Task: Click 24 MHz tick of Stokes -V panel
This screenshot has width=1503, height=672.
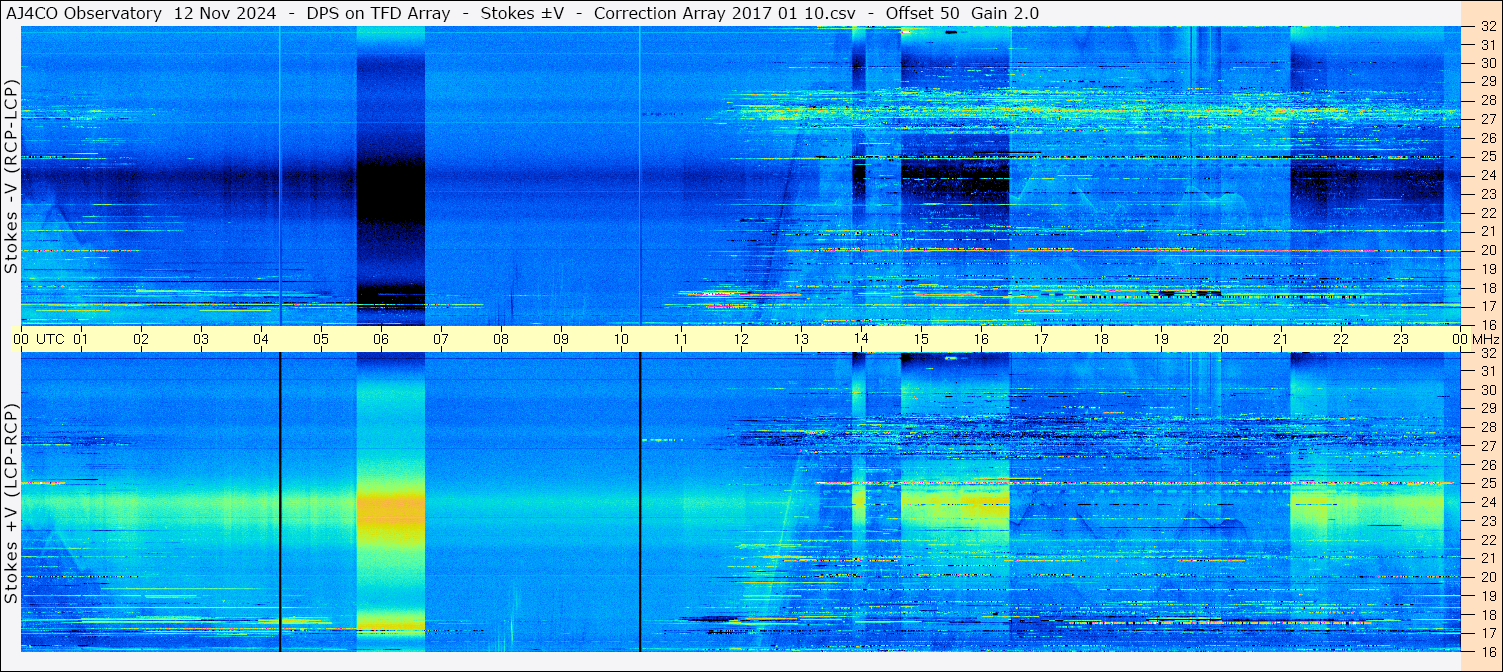Action: point(1488,175)
